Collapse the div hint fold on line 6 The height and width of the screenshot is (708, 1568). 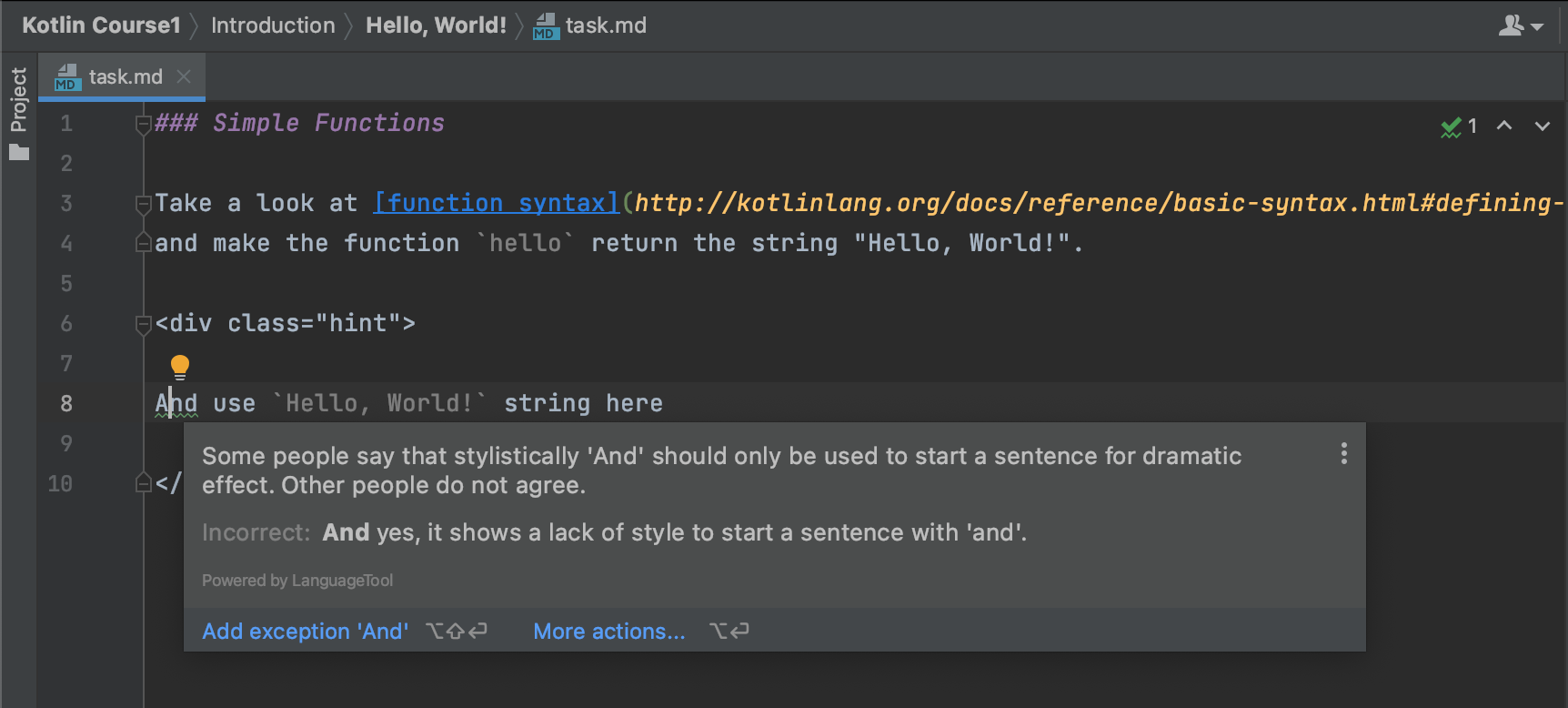pos(143,324)
